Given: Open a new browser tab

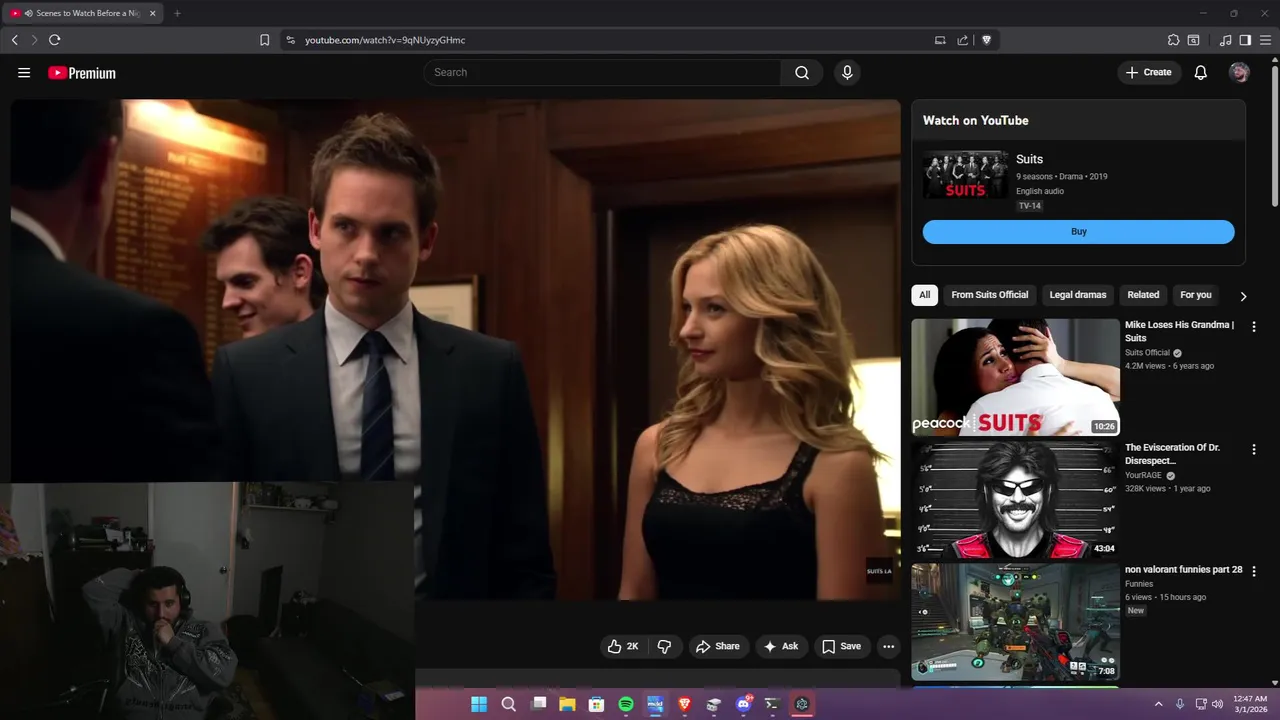Looking at the screenshot, I should tap(177, 13).
